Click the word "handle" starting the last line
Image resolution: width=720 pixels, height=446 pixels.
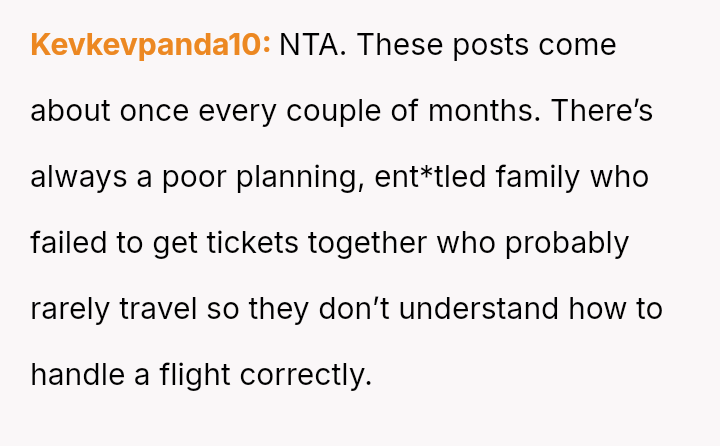pyautogui.click(x=78, y=375)
